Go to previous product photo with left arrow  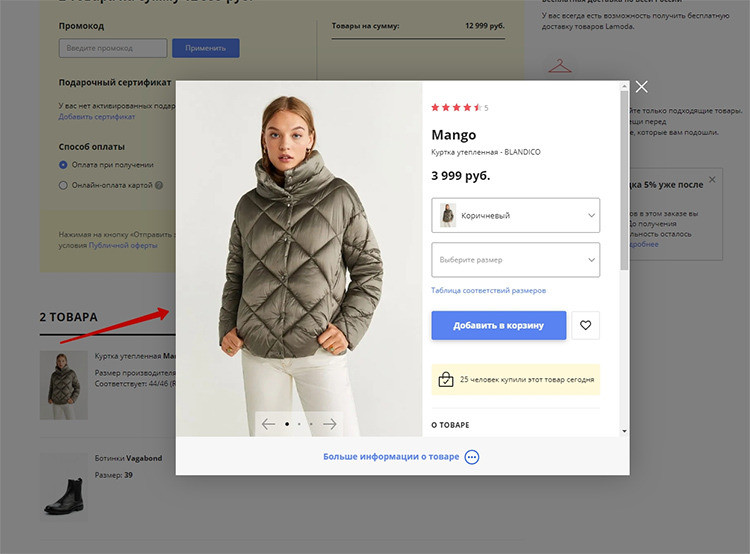268,424
